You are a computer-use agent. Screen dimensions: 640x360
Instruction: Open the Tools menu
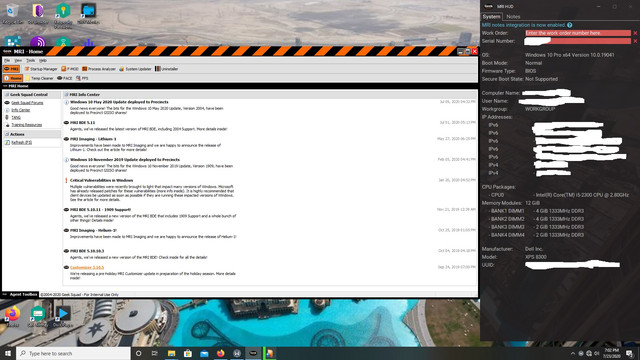pyautogui.click(x=31, y=60)
